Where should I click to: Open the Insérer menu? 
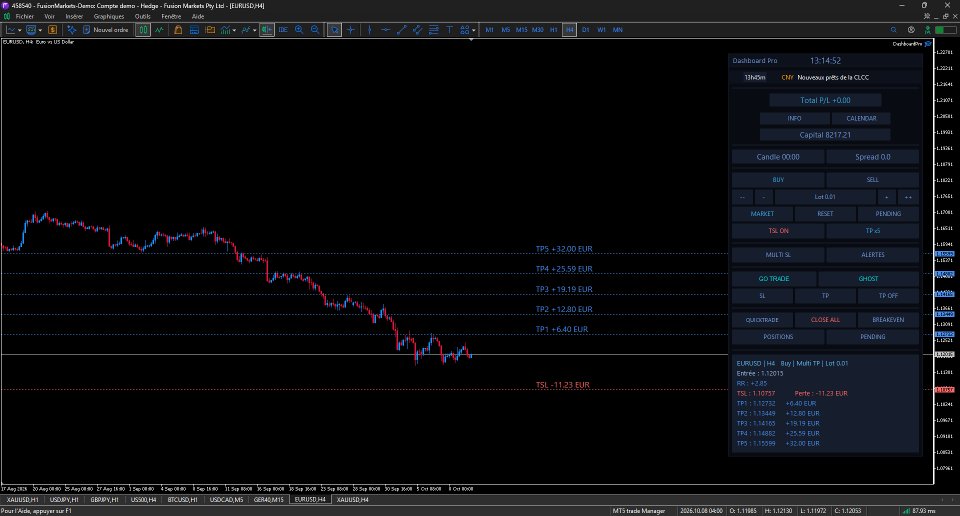coord(74,17)
